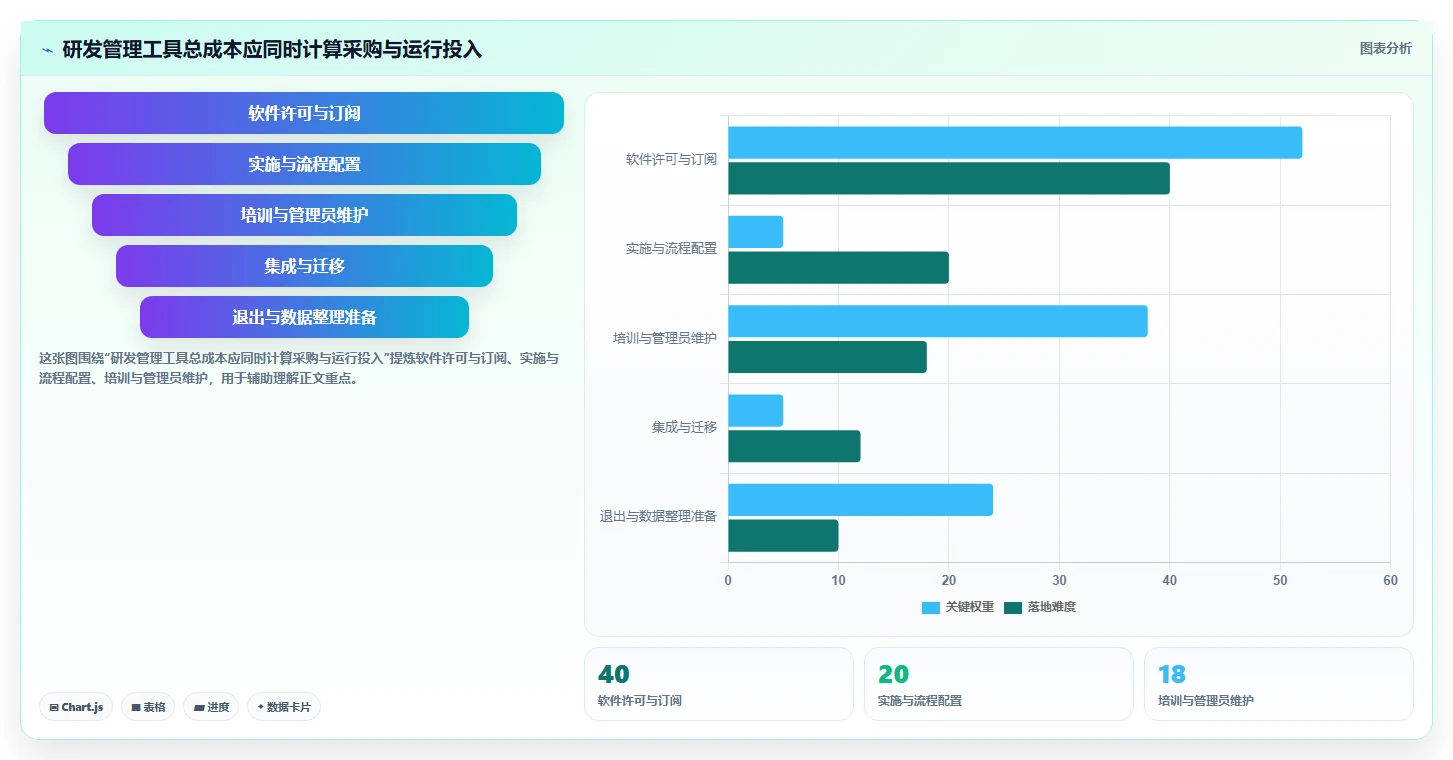Select the 软件许可与订阅 funnel stage

point(304,113)
